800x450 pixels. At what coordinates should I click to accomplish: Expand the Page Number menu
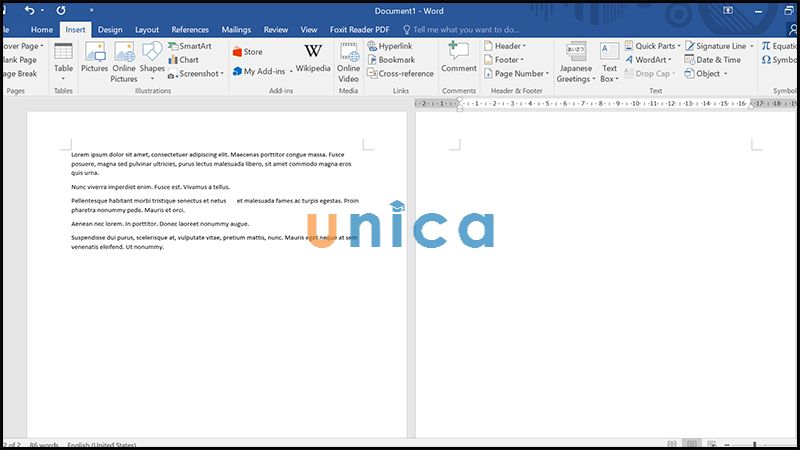[x=516, y=73]
